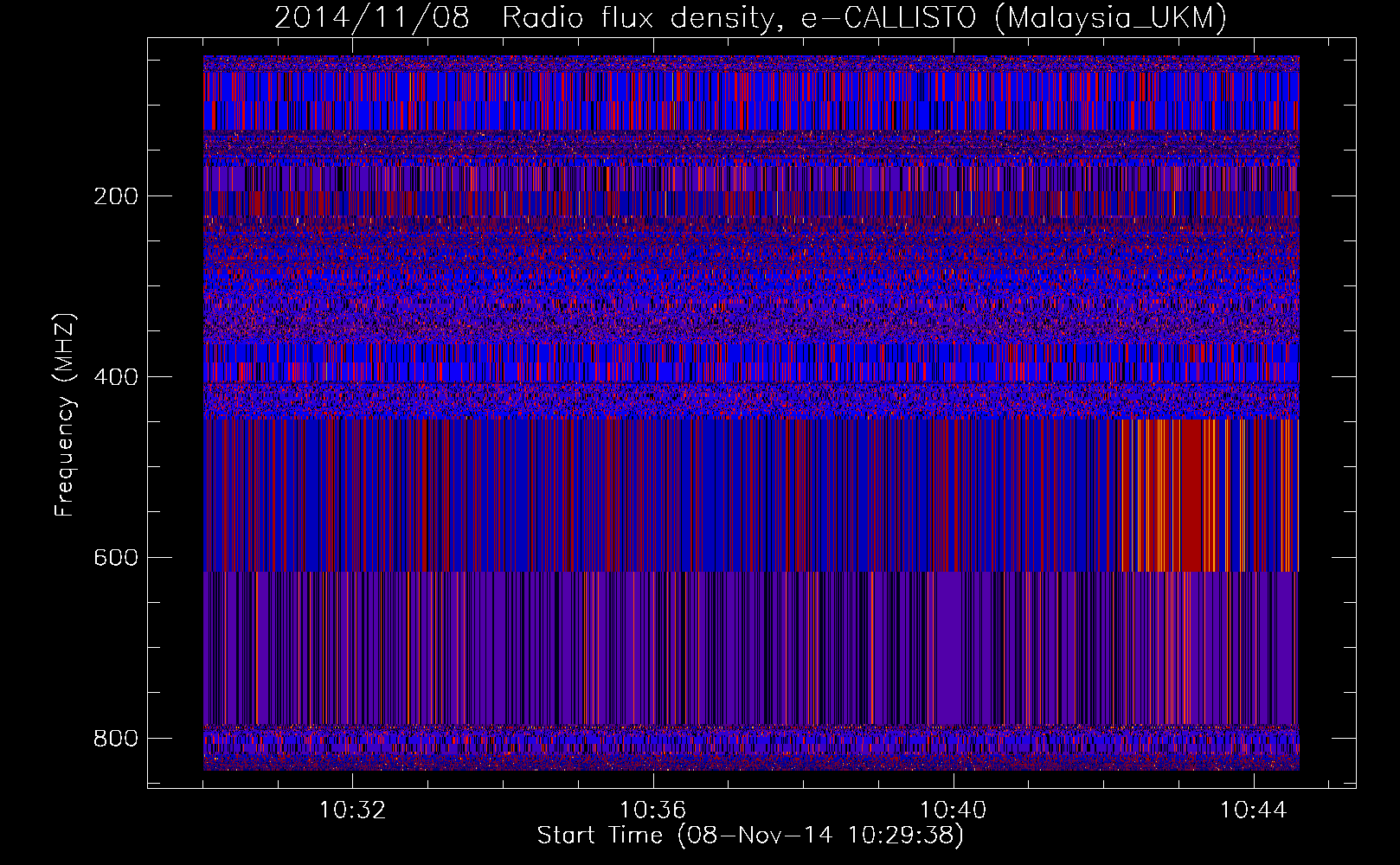Click the 400 frequency tick label
This screenshot has width=1400, height=865.
pyautogui.click(x=116, y=377)
